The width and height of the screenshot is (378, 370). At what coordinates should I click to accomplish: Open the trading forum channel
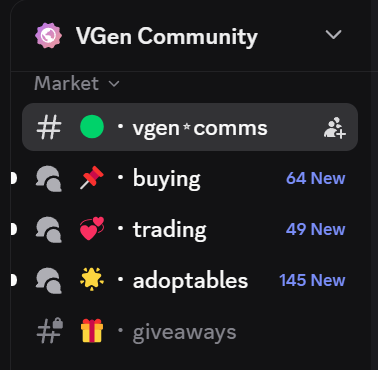(x=190, y=229)
